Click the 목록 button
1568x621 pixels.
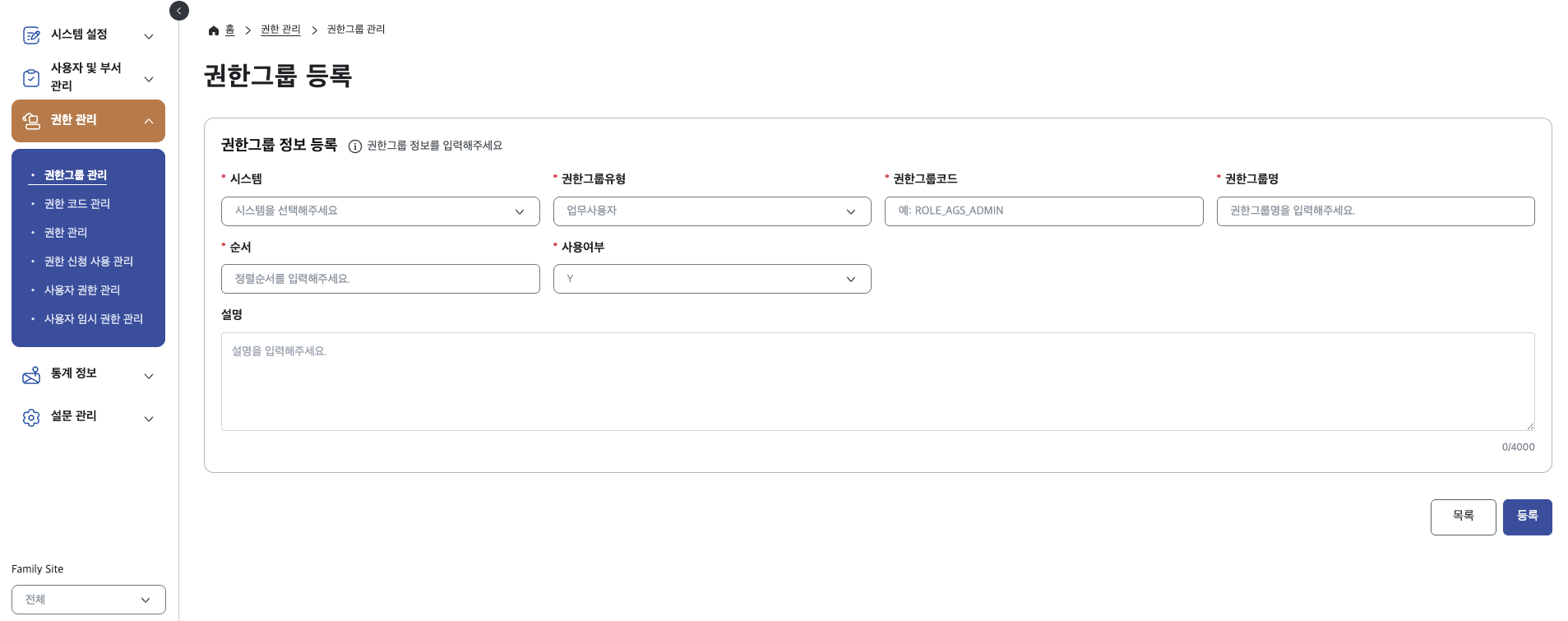[1463, 517]
